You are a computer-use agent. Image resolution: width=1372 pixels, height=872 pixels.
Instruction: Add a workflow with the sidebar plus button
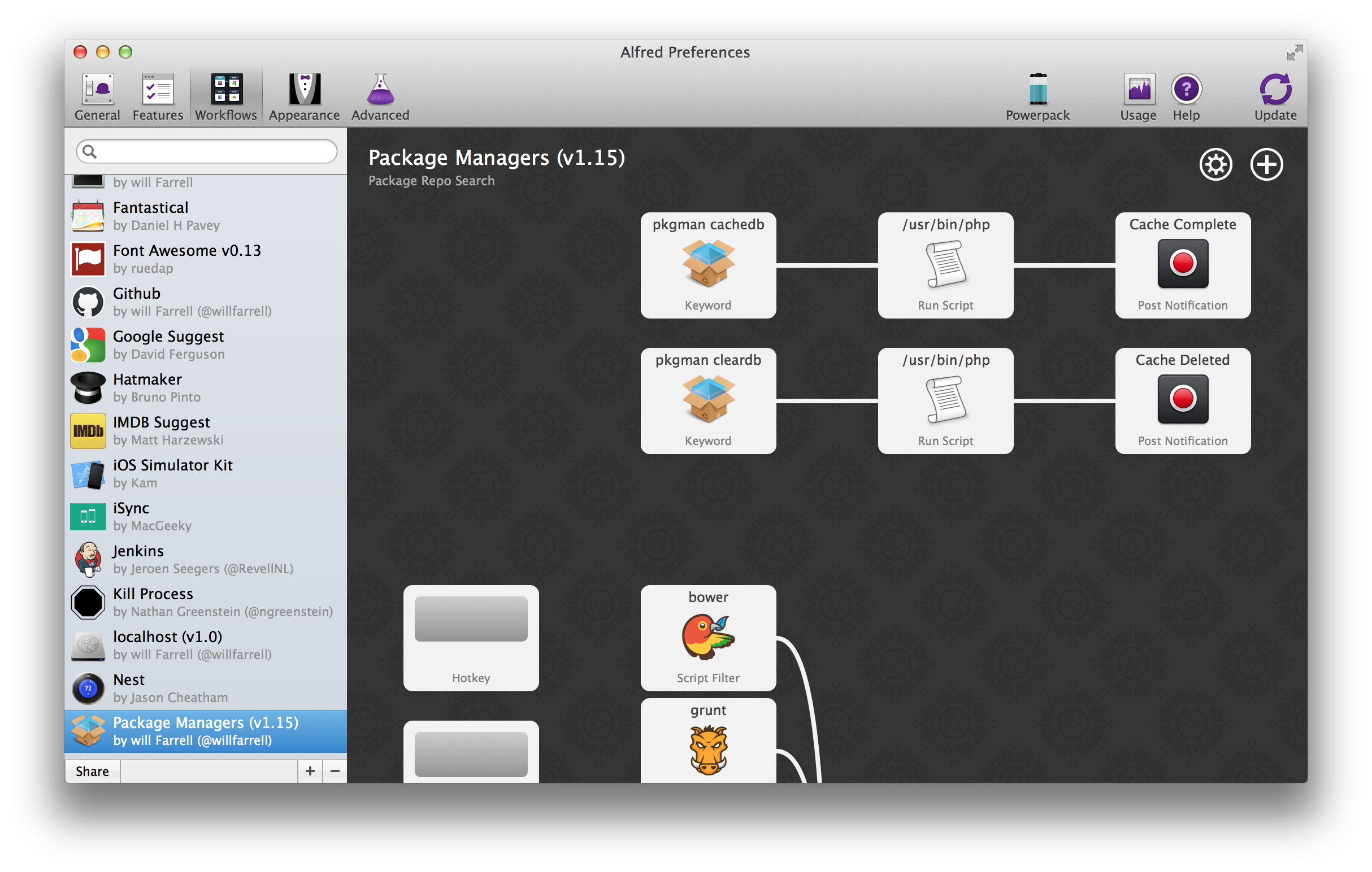point(310,771)
